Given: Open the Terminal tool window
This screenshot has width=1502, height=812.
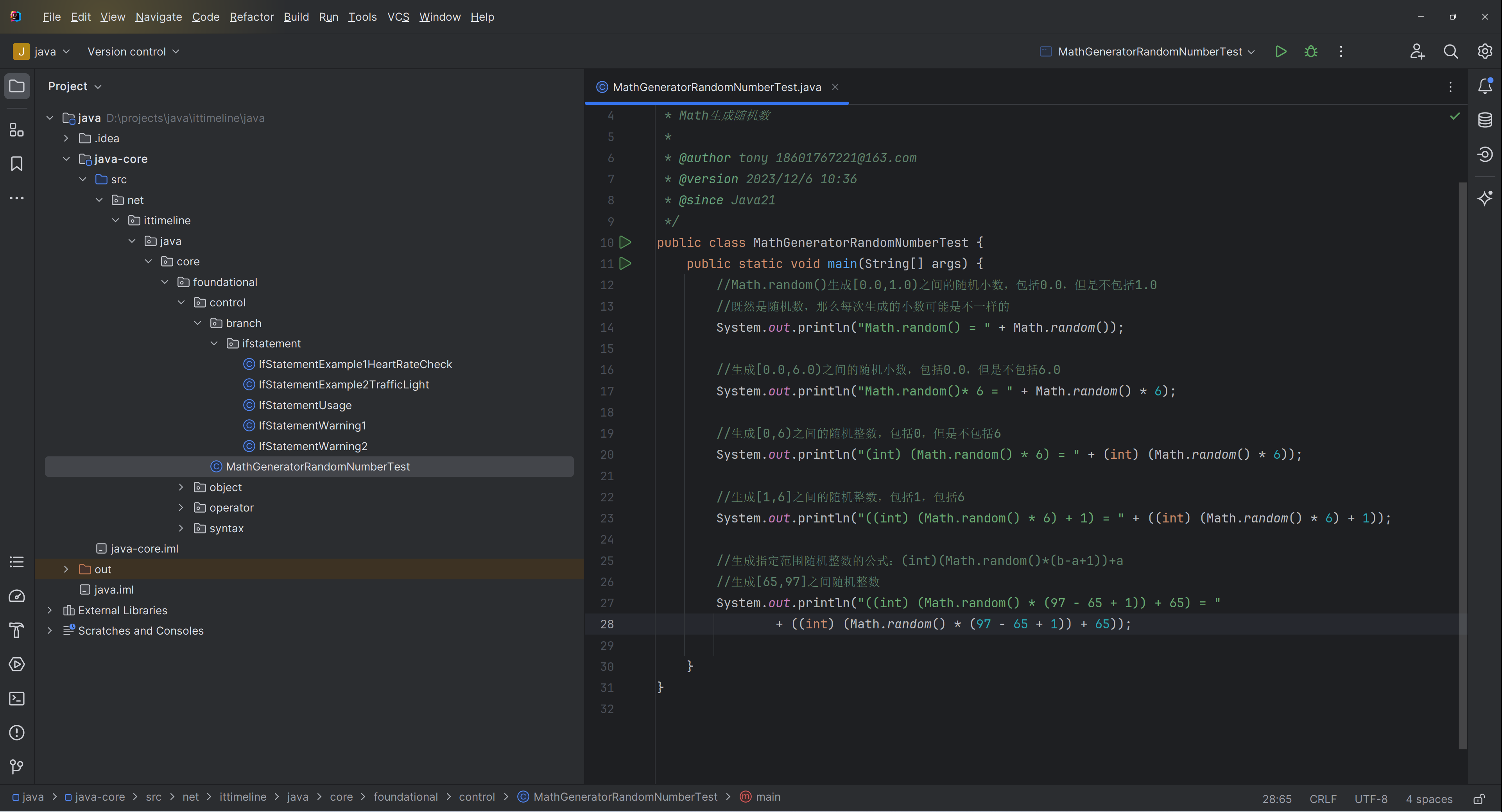Looking at the screenshot, I should point(17,698).
